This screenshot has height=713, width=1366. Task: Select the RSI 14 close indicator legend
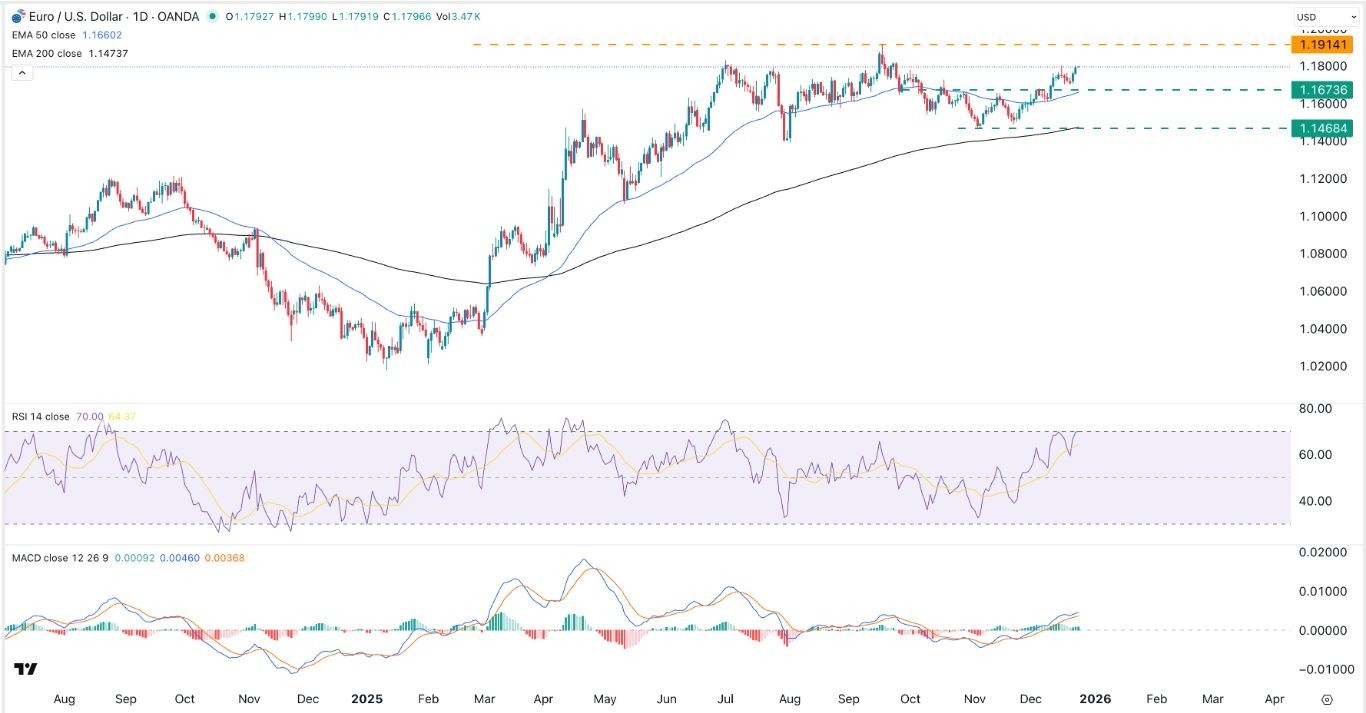tap(42, 417)
